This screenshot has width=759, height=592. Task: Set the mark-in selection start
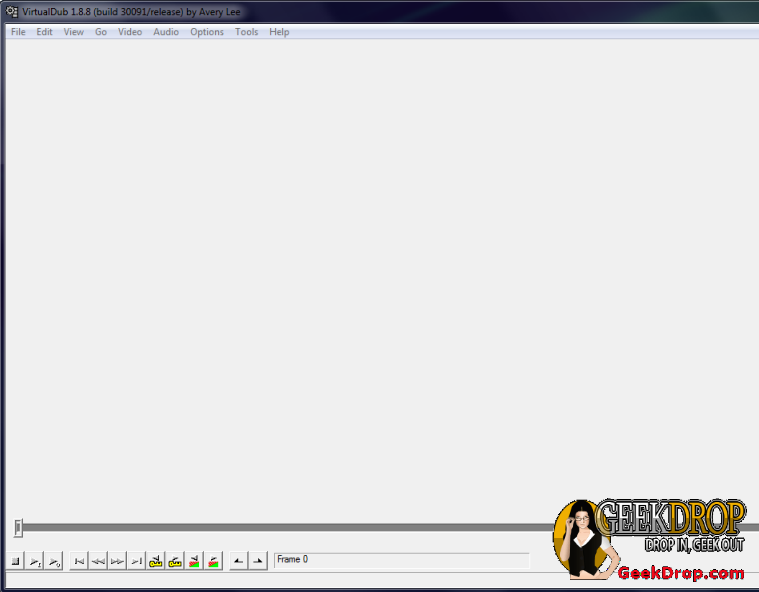pos(238,562)
